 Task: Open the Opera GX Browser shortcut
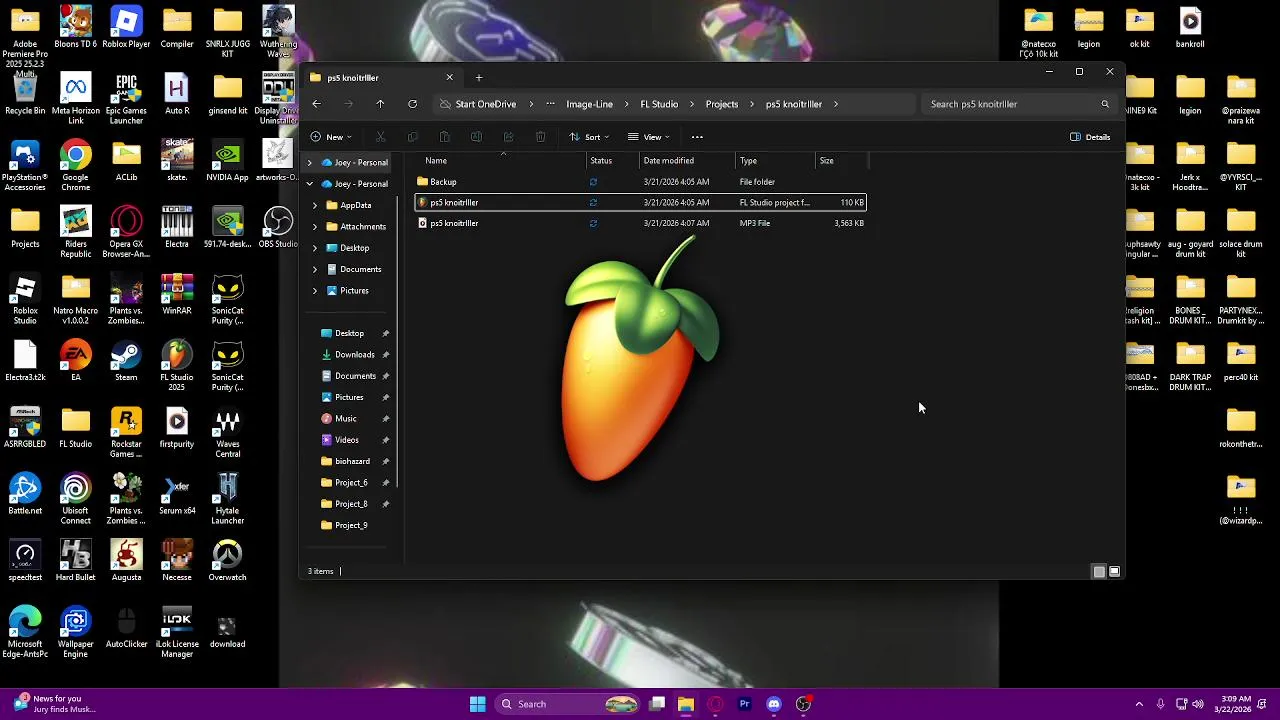[126, 232]
